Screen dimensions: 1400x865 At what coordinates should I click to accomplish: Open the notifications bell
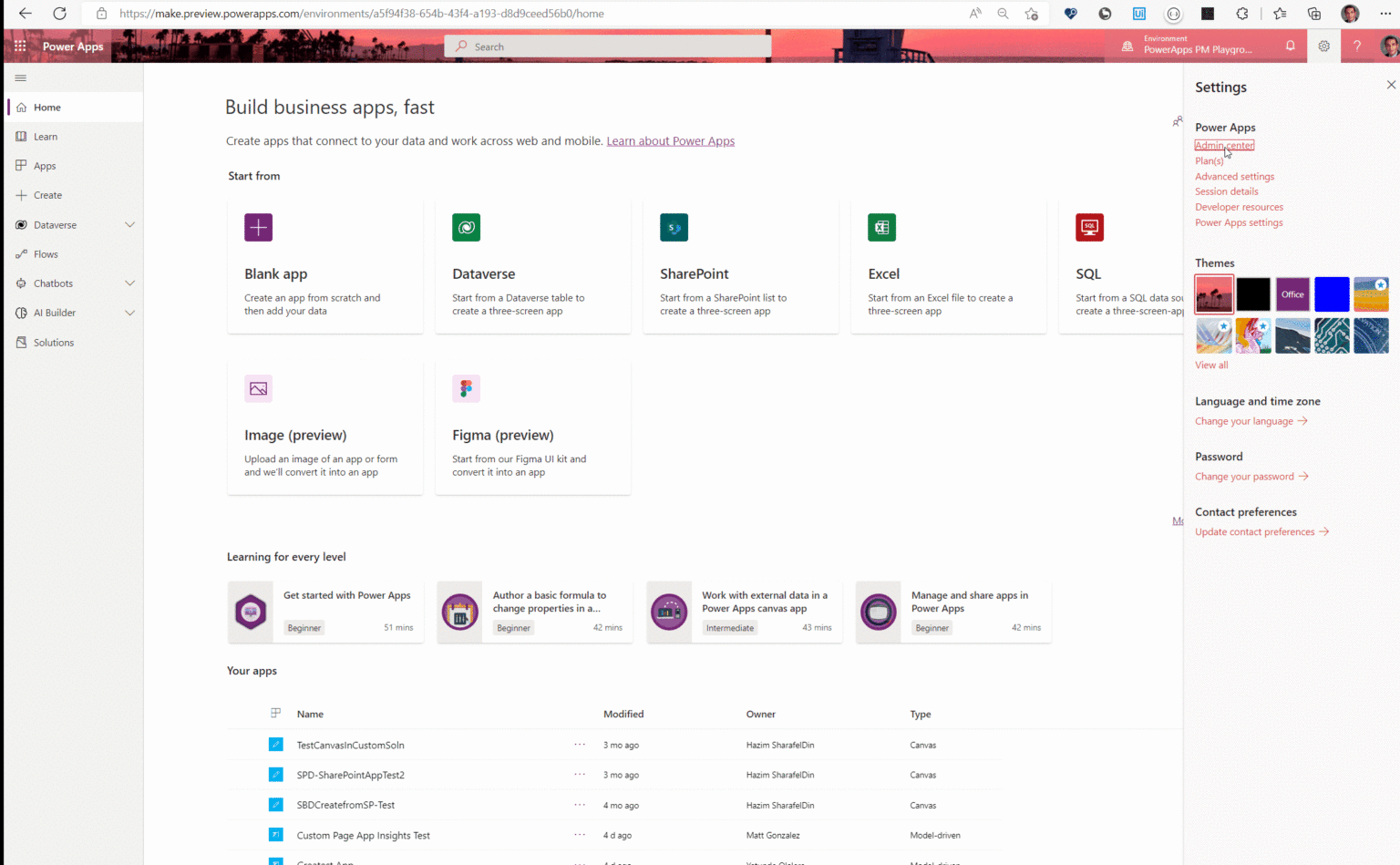(1291, 46)
